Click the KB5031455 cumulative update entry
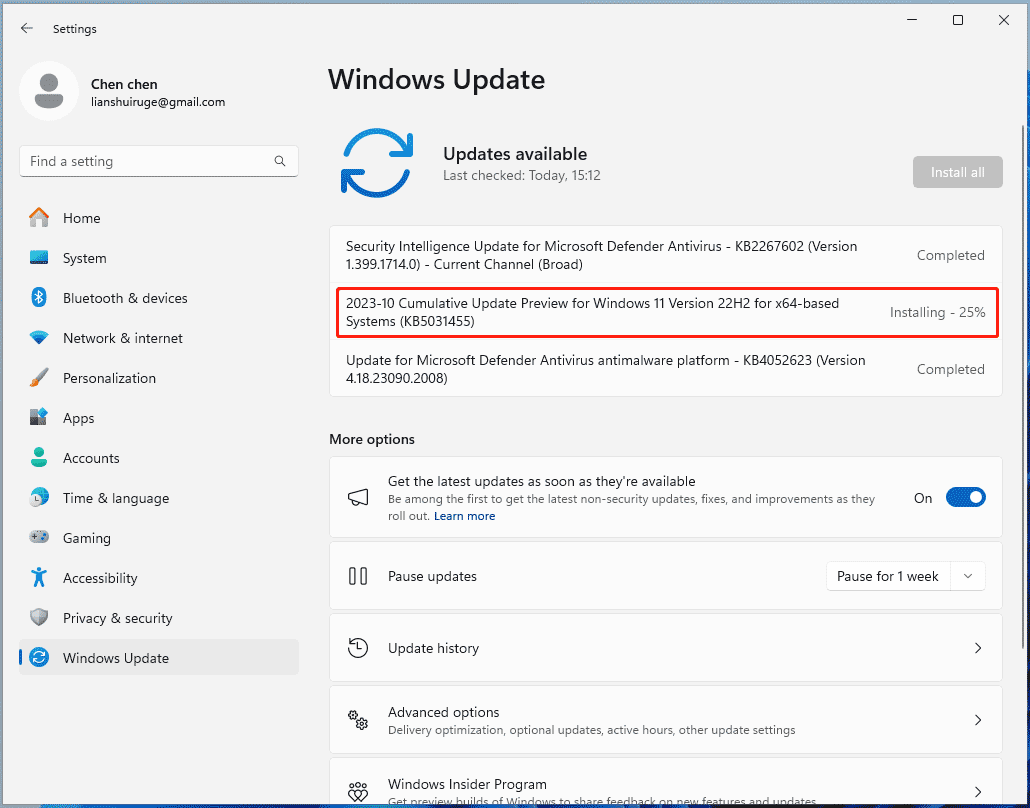 coord(666,312)
